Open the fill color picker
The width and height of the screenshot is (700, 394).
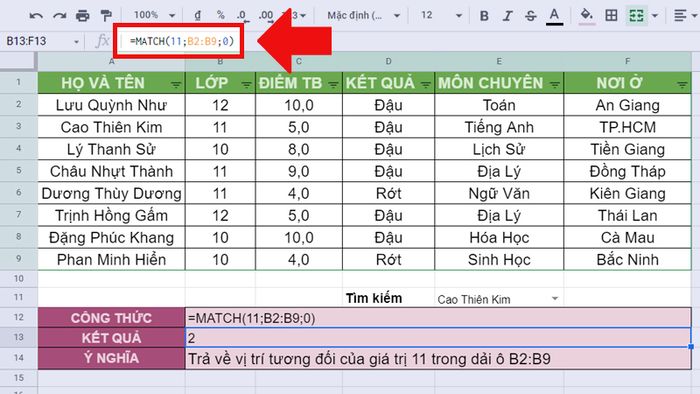pyautogui.click(x=587, y=16)
